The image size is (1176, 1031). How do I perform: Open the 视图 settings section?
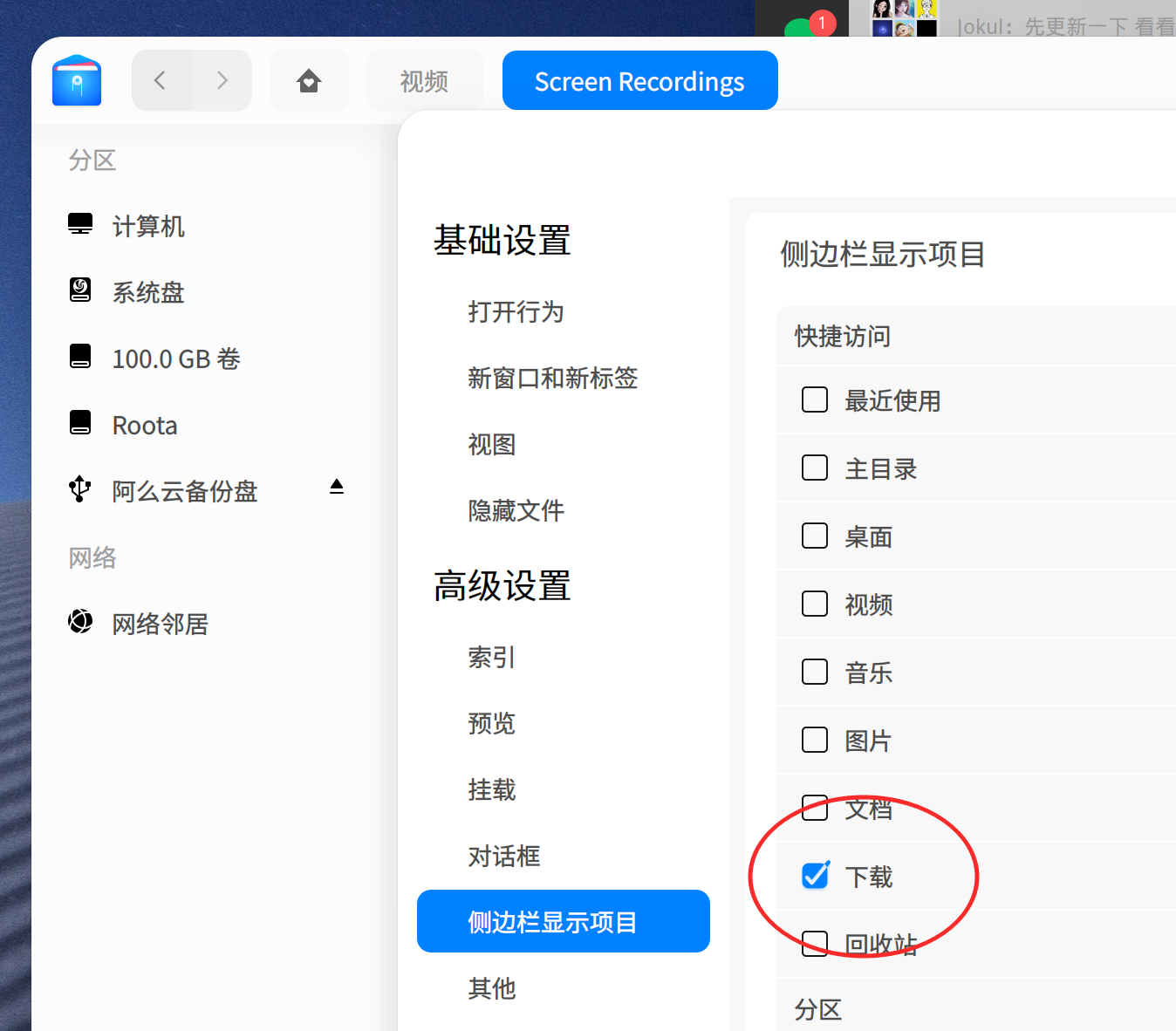point(492,444)
